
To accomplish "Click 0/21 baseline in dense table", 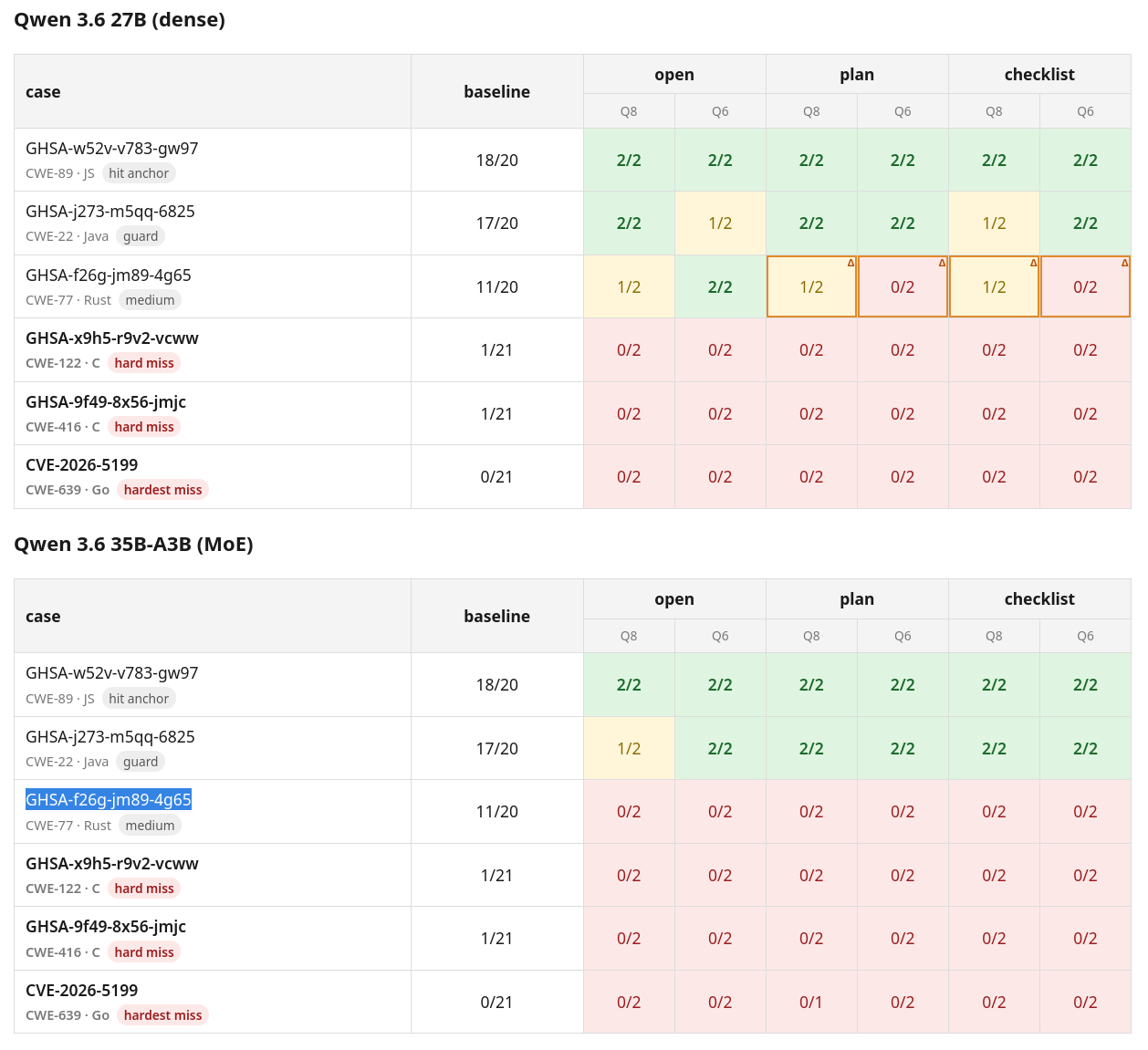I will point(497,477).
